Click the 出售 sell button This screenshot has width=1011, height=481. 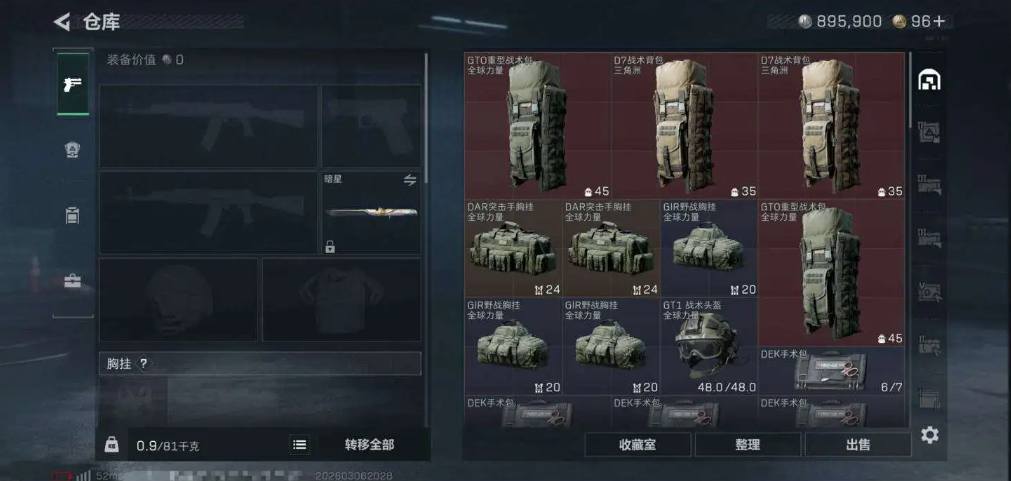point(858,444)
